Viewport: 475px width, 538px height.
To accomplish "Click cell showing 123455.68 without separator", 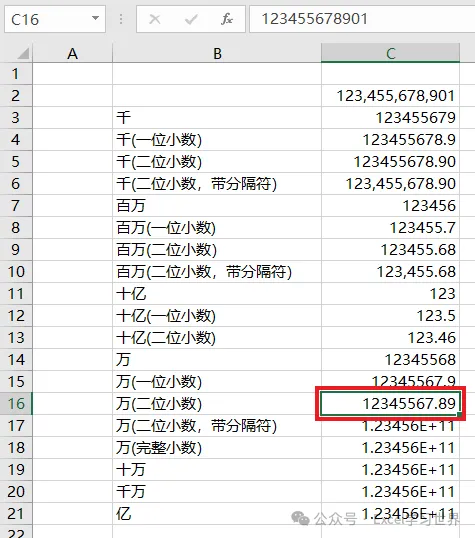I will point(390,249).
